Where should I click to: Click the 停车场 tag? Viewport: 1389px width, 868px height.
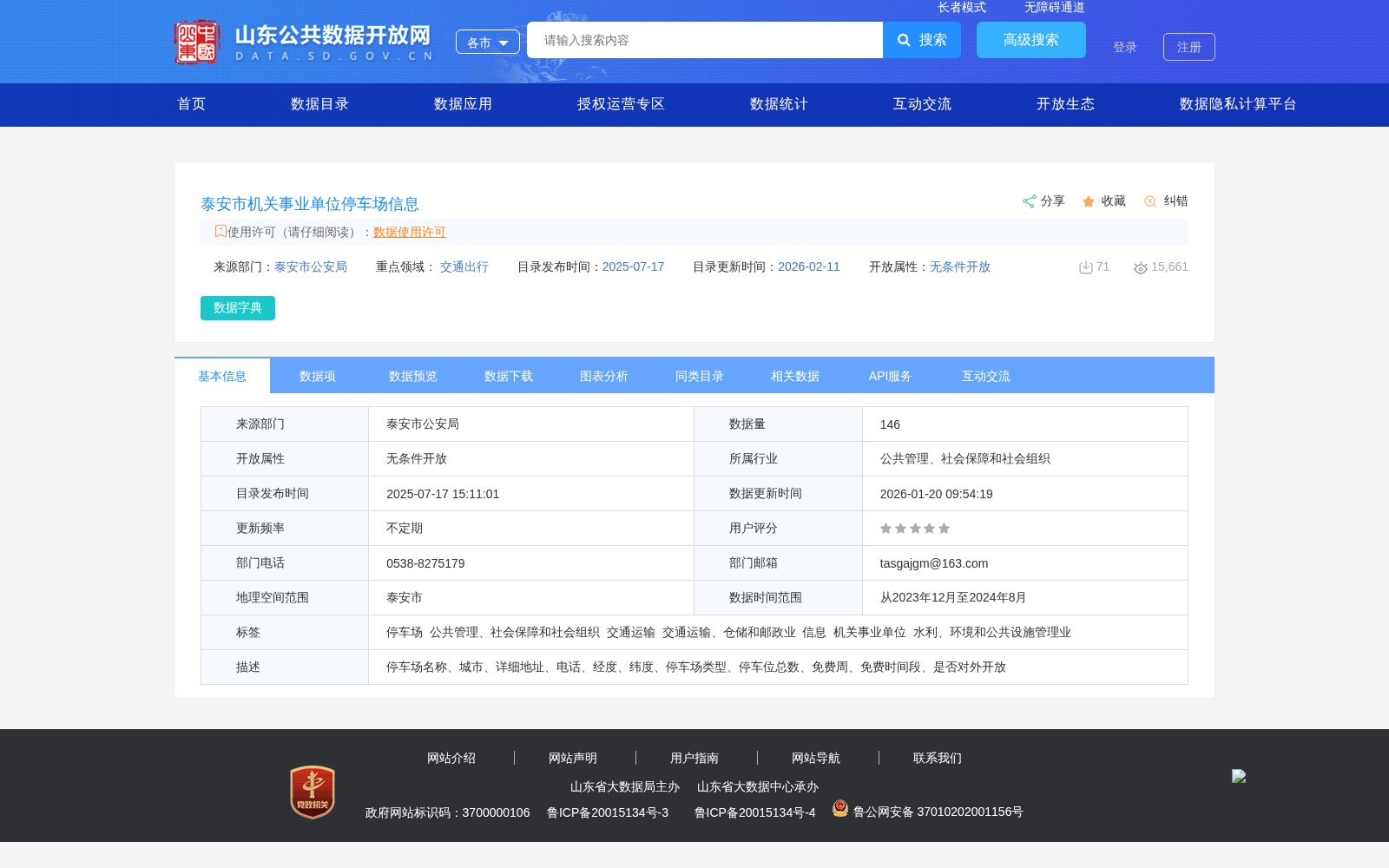(405, 632)
